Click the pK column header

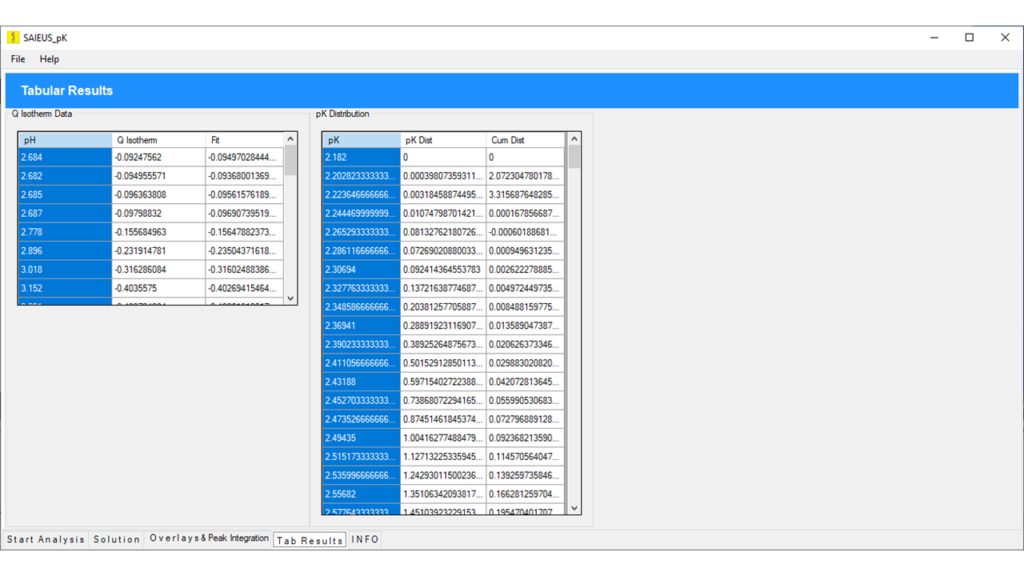click(361, 140)
